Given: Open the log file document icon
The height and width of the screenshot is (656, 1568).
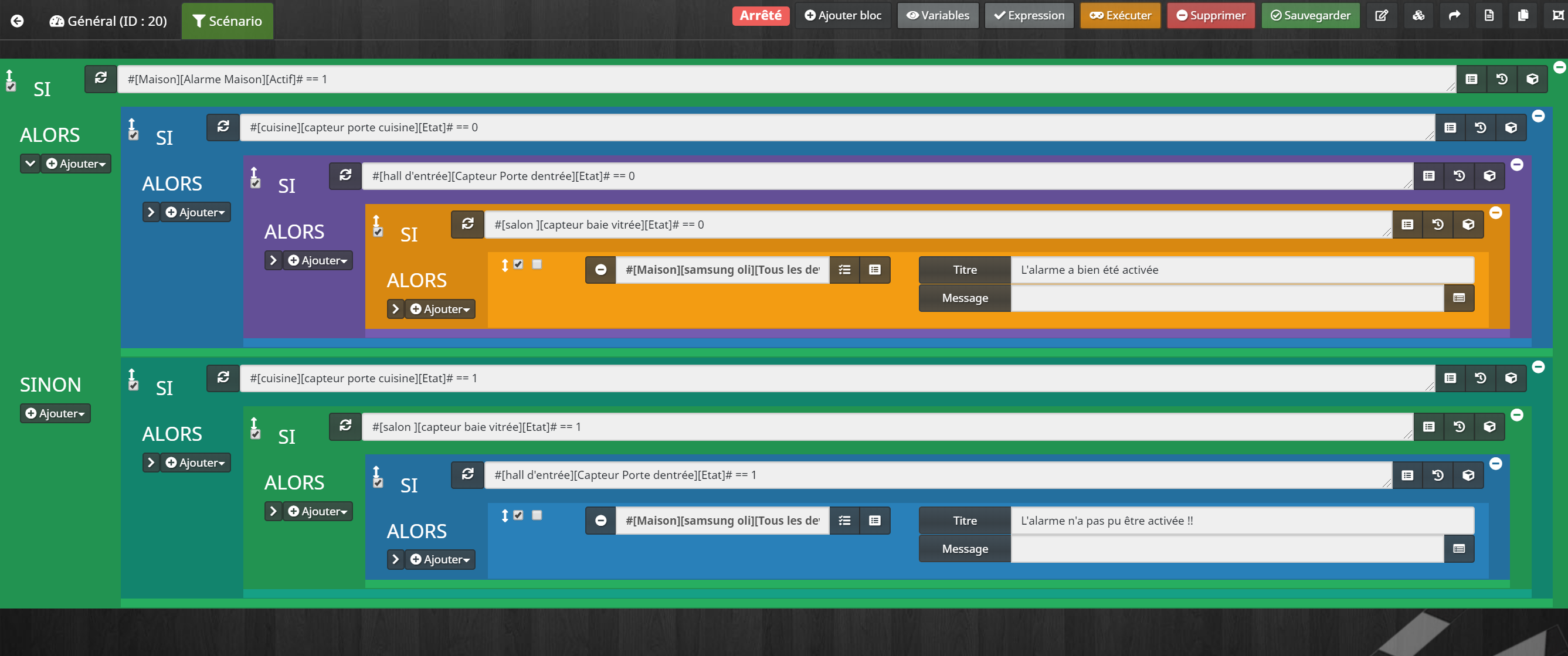Looking at the screenshot, I should pos(1489,15).
